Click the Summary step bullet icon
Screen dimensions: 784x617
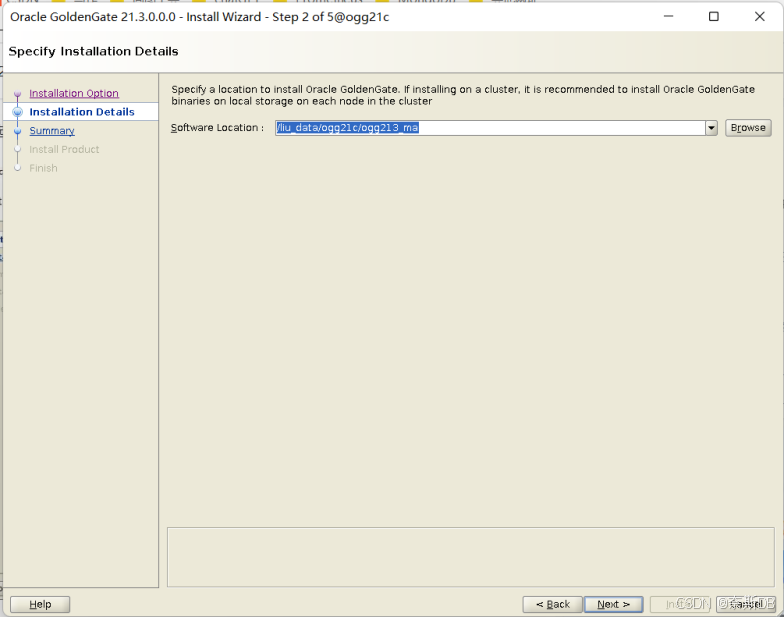click(18, 131)
